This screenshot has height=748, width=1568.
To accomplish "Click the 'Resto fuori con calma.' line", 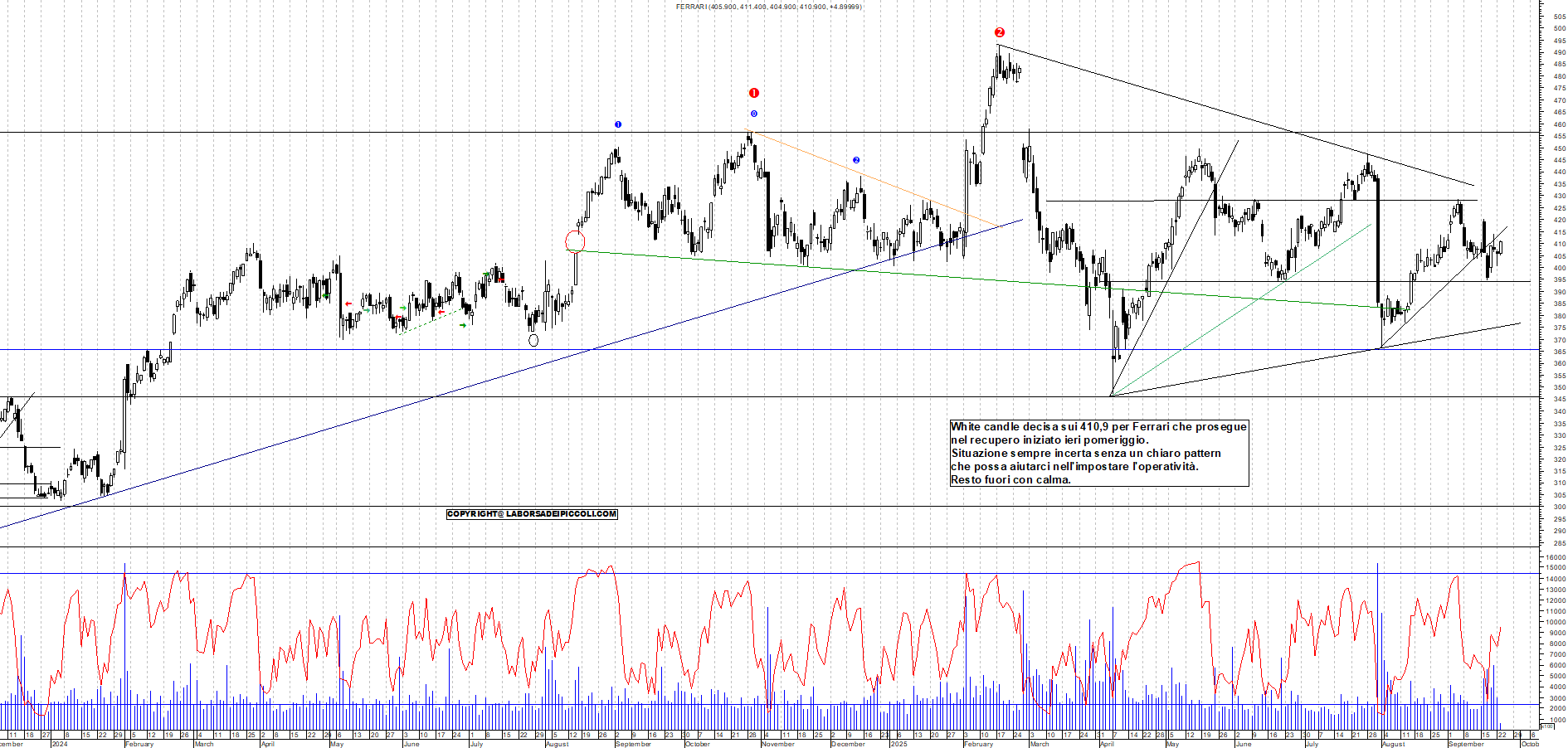I will 1010,479.
